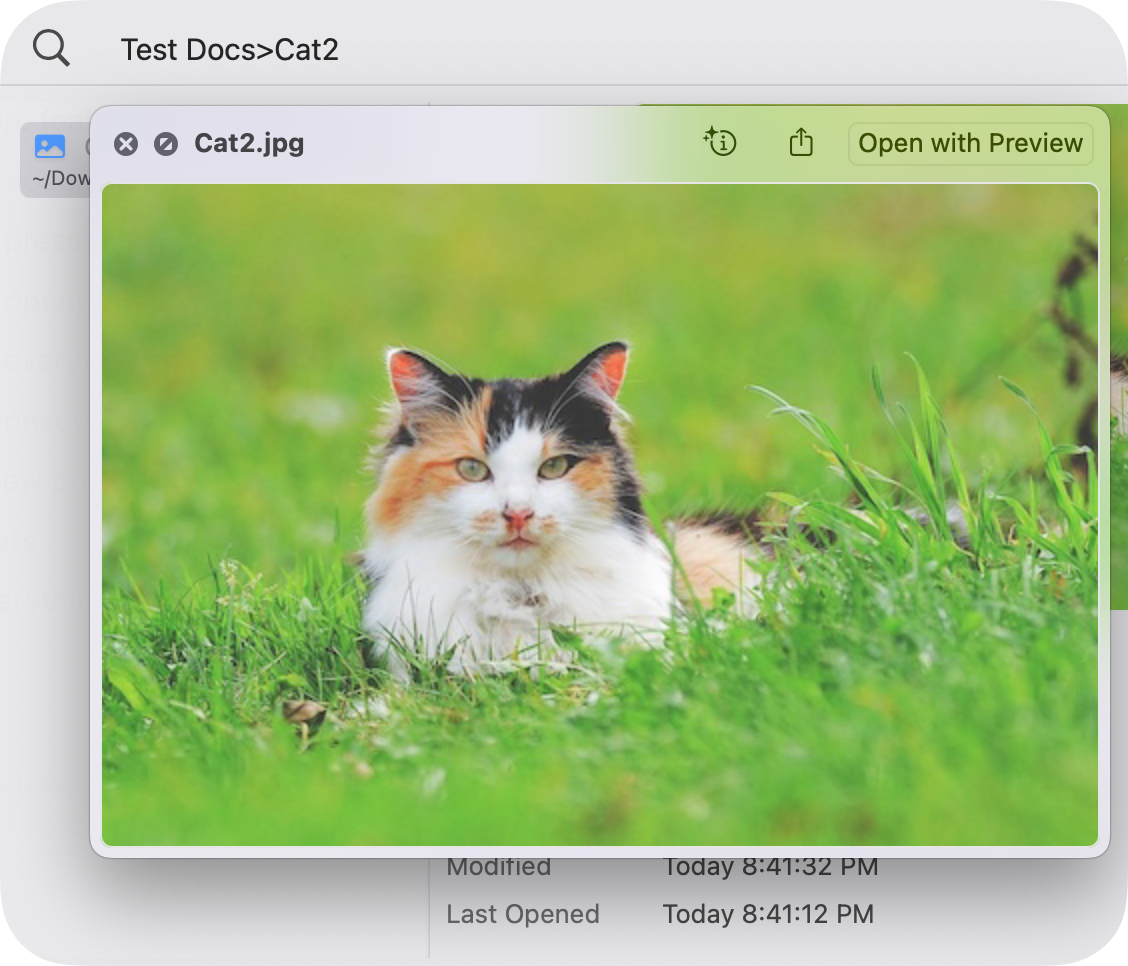Click the Open with Preview button

coord(970,144)
